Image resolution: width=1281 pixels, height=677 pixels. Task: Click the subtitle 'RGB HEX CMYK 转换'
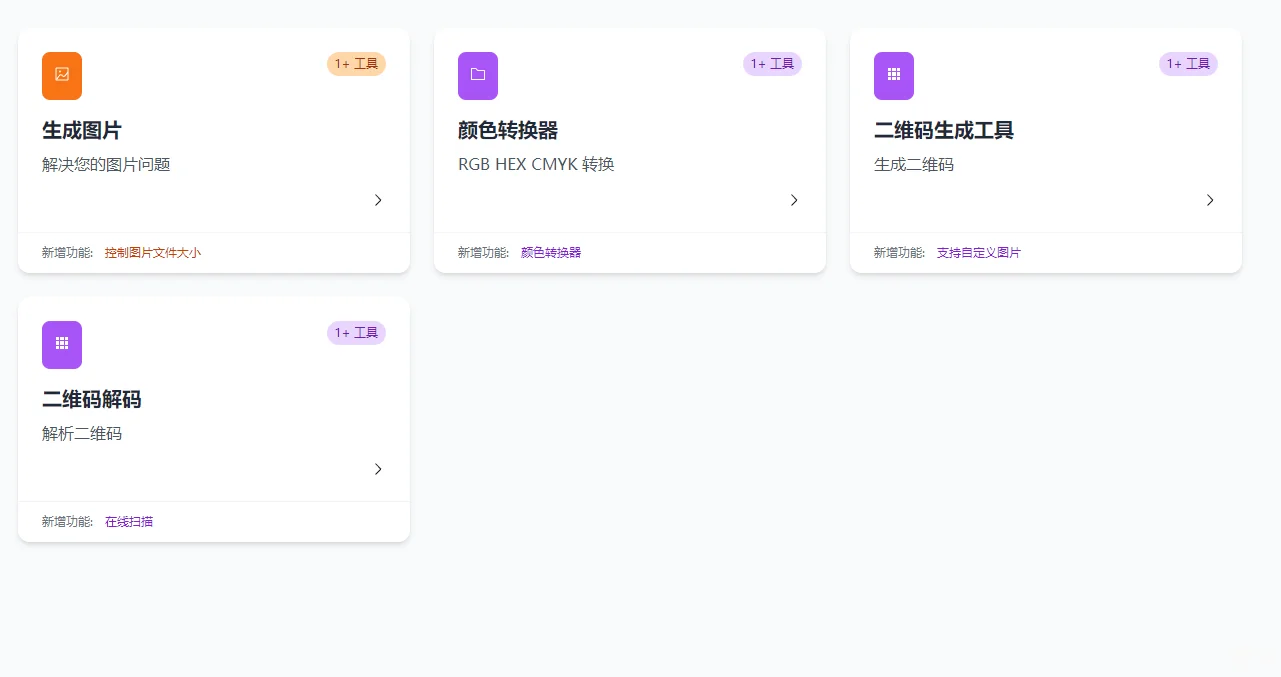(536, 164)
